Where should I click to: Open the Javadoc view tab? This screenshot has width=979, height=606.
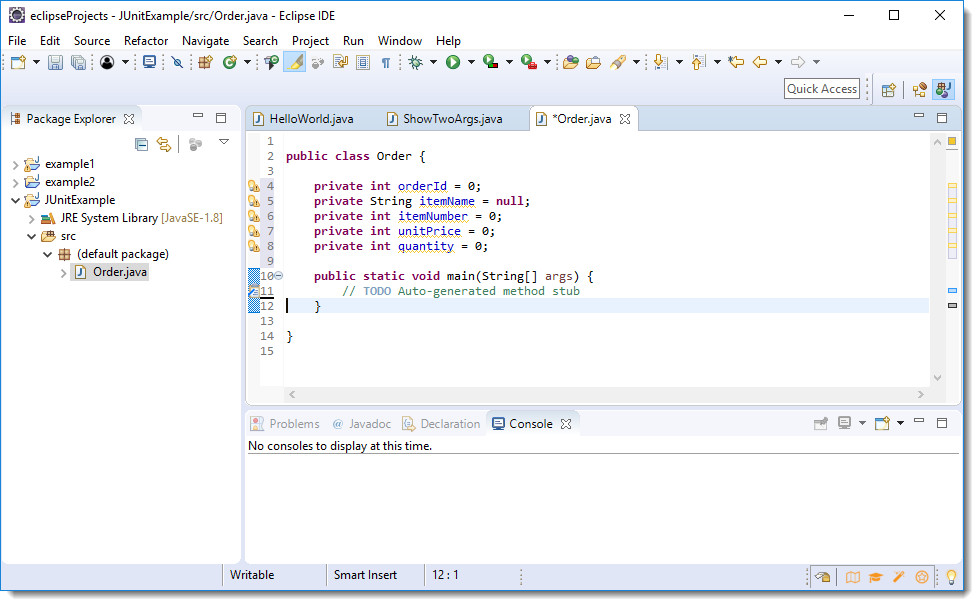(362, 424)
